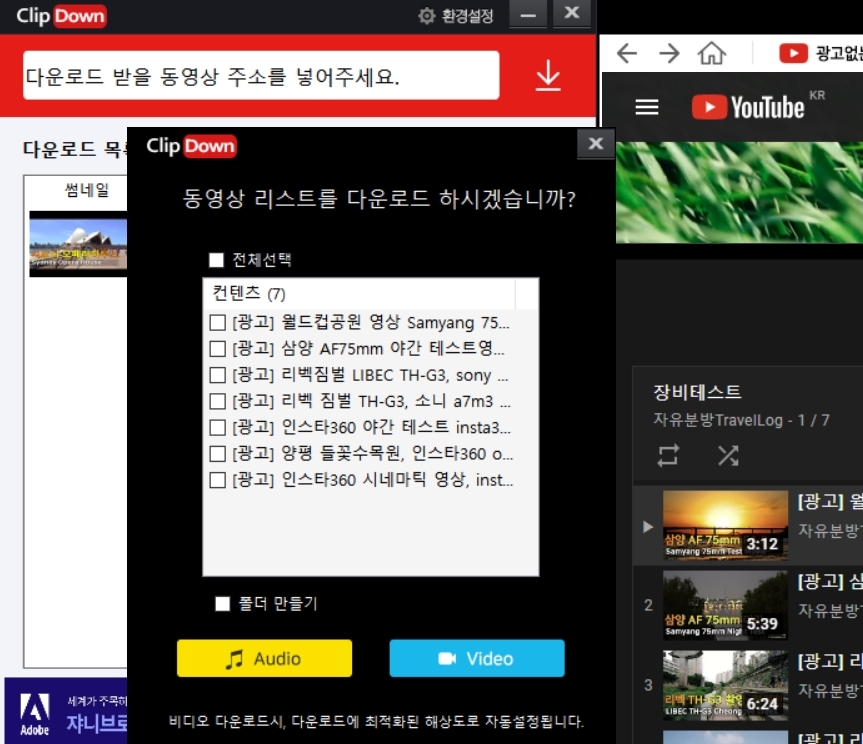Check 인스타360 야간 테스트 insta3 item
Image resolution: width=863 pixels, height=744 pixels.
[217, 428]
